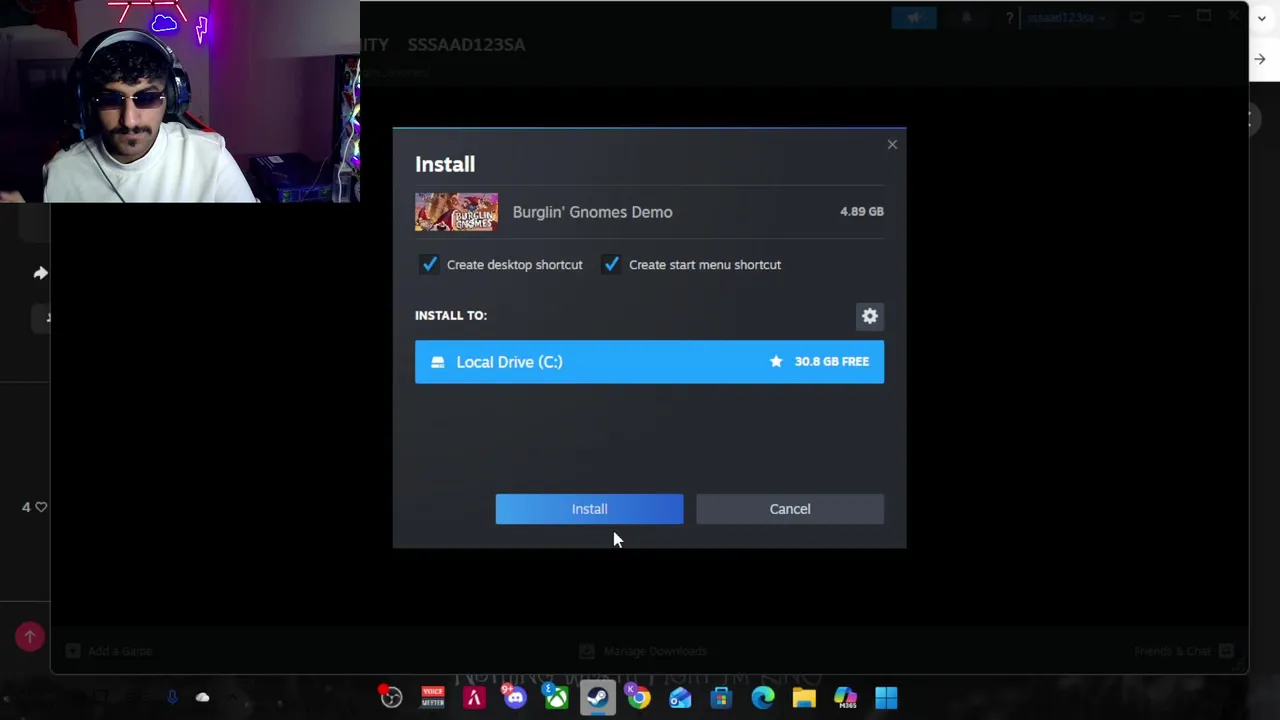Screen dimensions: 1280x720
Task: Uncheck Create desktop shortcut
Action: 429,265
